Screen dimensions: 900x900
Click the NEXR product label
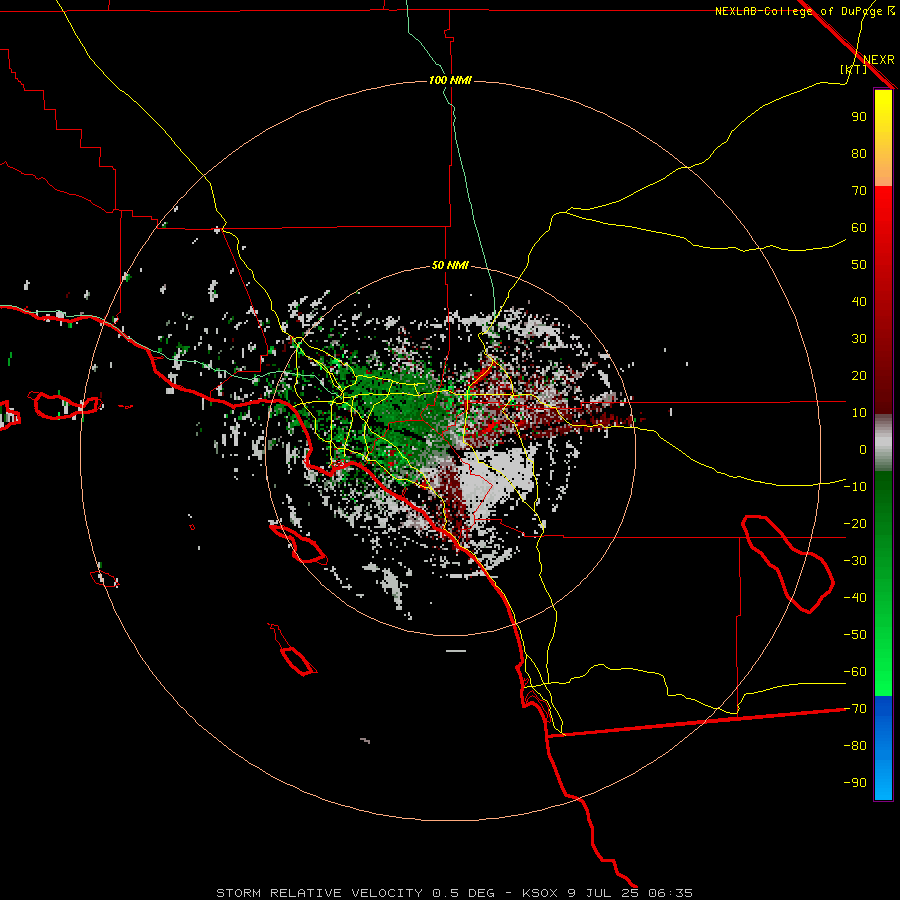(x=878, y=60)
